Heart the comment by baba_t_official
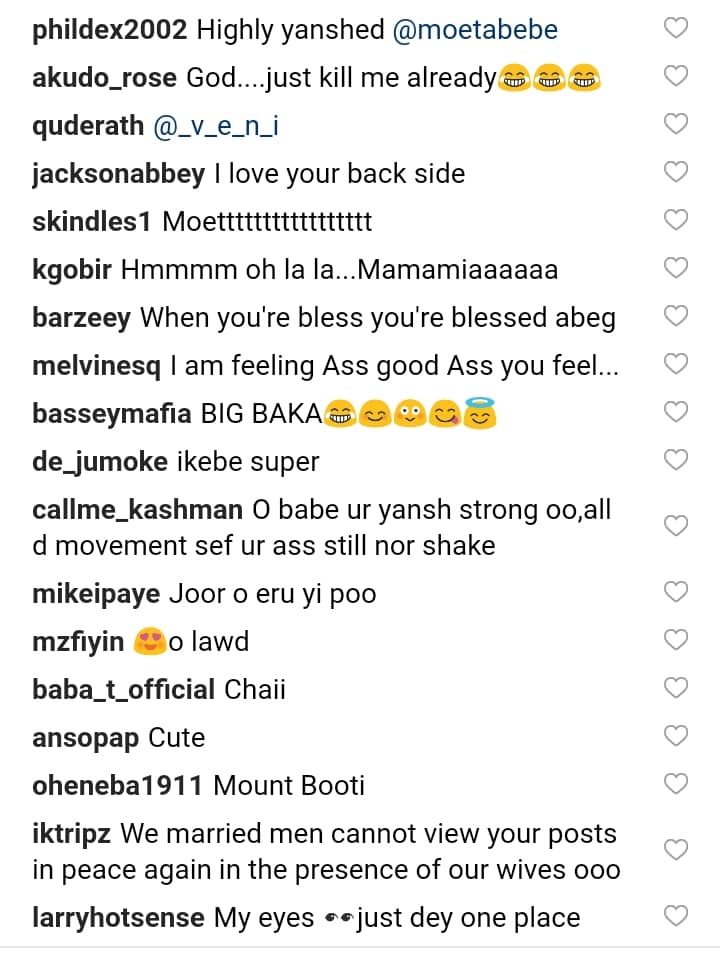The width and height of the screenshot is (720, 957). tap(676, 688)
